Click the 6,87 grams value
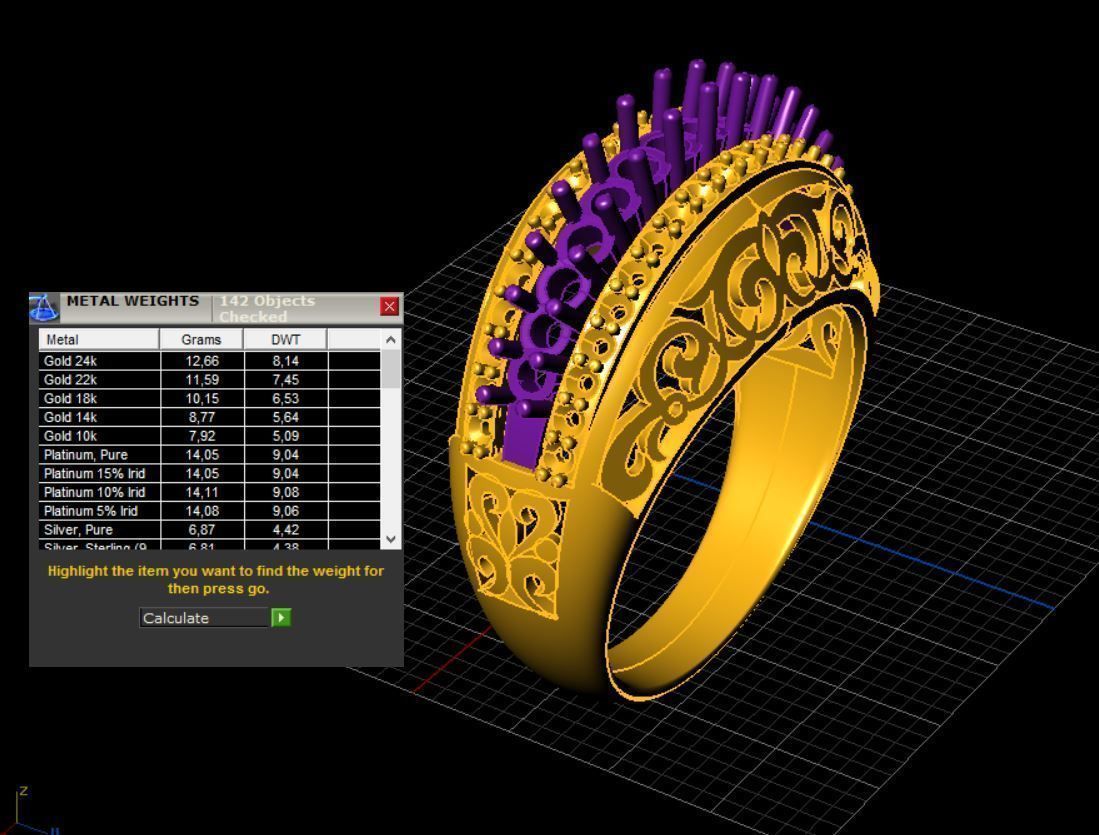1099x835 pixels. (x=202, y=530)
